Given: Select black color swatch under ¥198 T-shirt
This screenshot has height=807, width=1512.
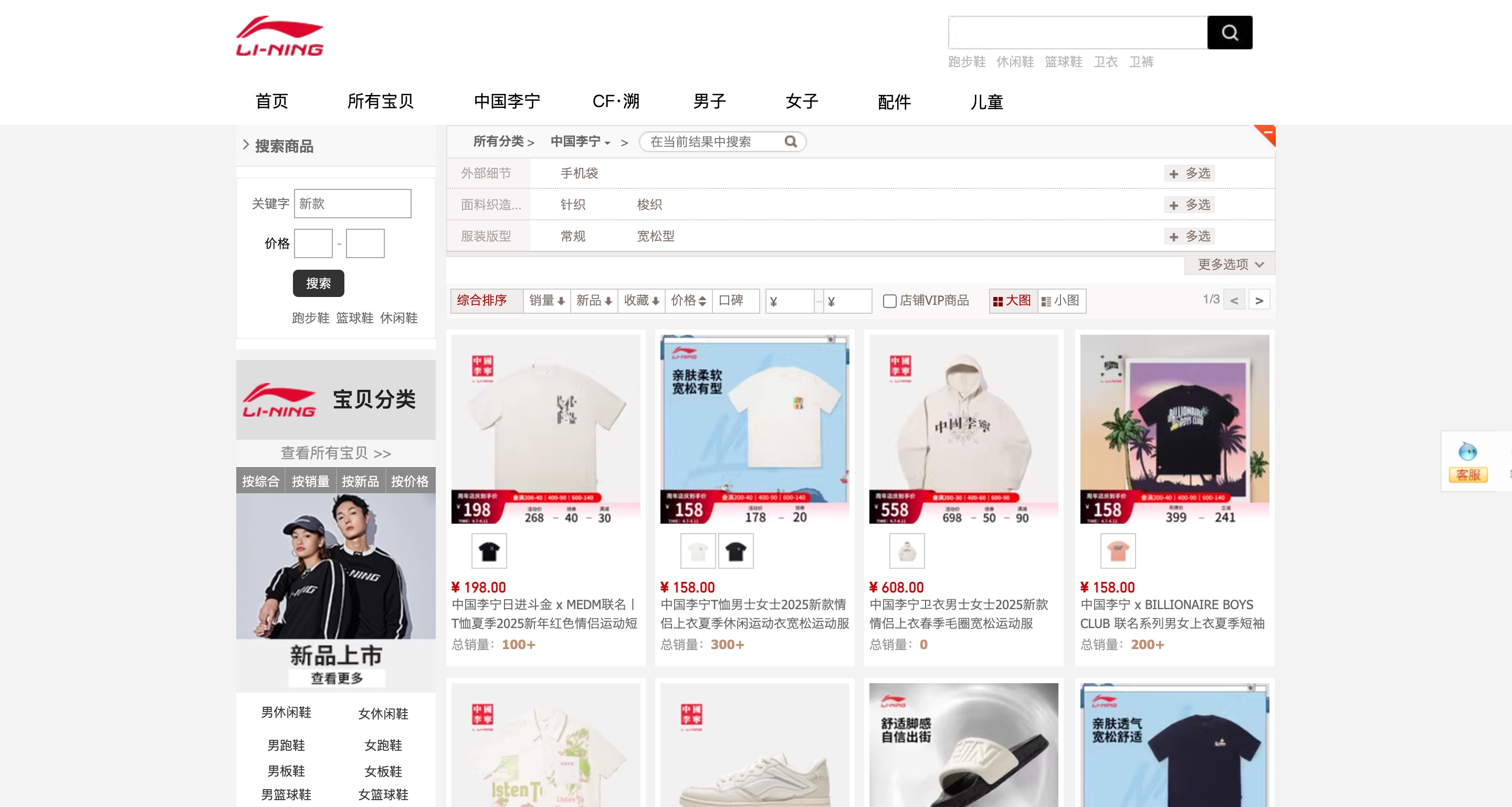Looking at the screenshot, I should click(488, 551).
